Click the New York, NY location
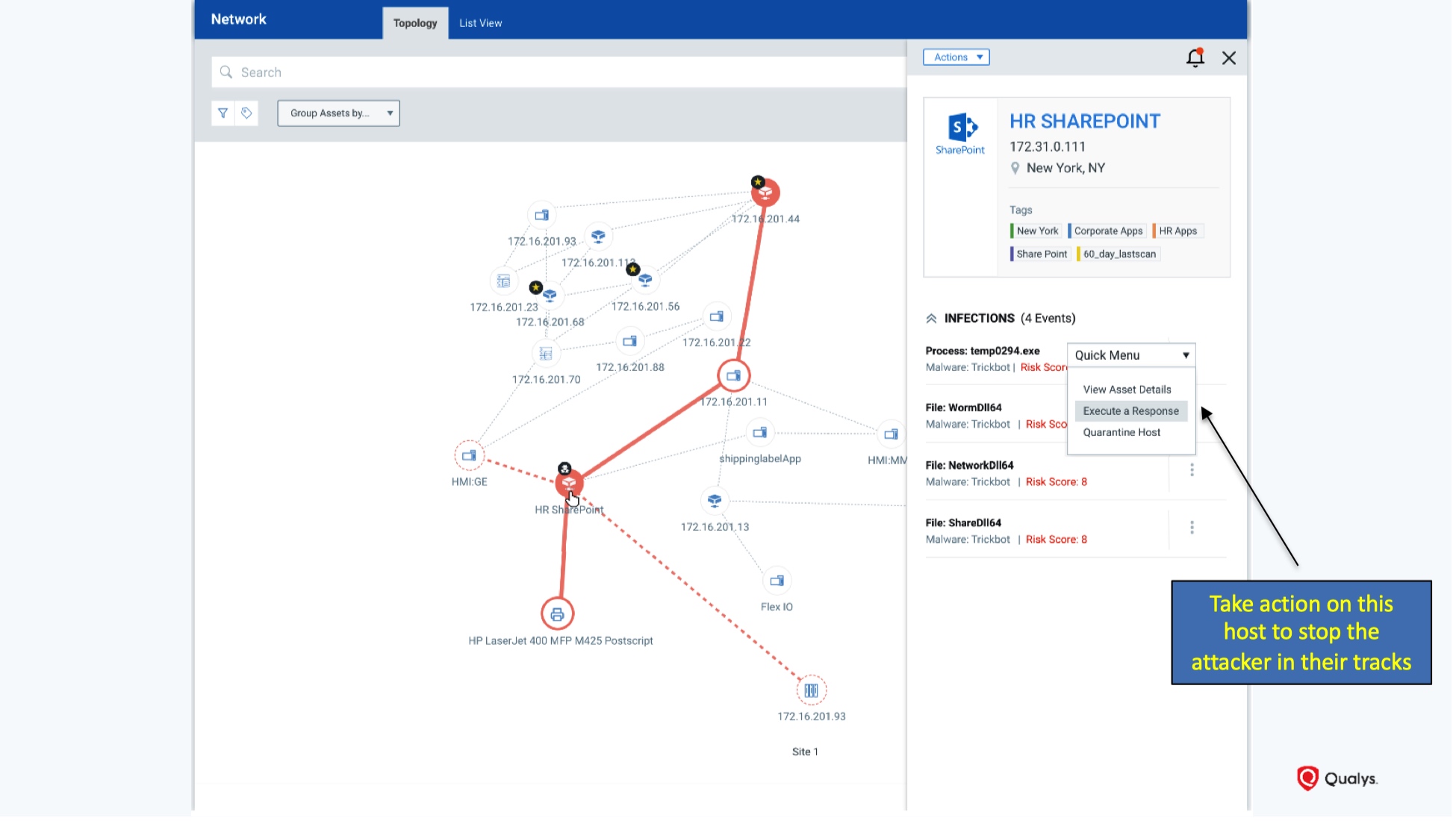 1065,169
